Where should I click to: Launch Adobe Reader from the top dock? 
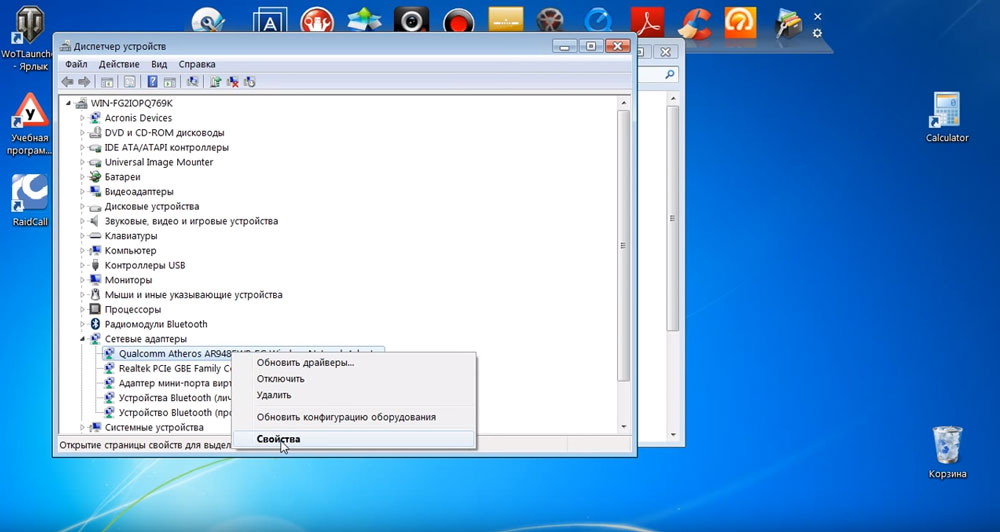pyautogui.click(x=649, y=21)
